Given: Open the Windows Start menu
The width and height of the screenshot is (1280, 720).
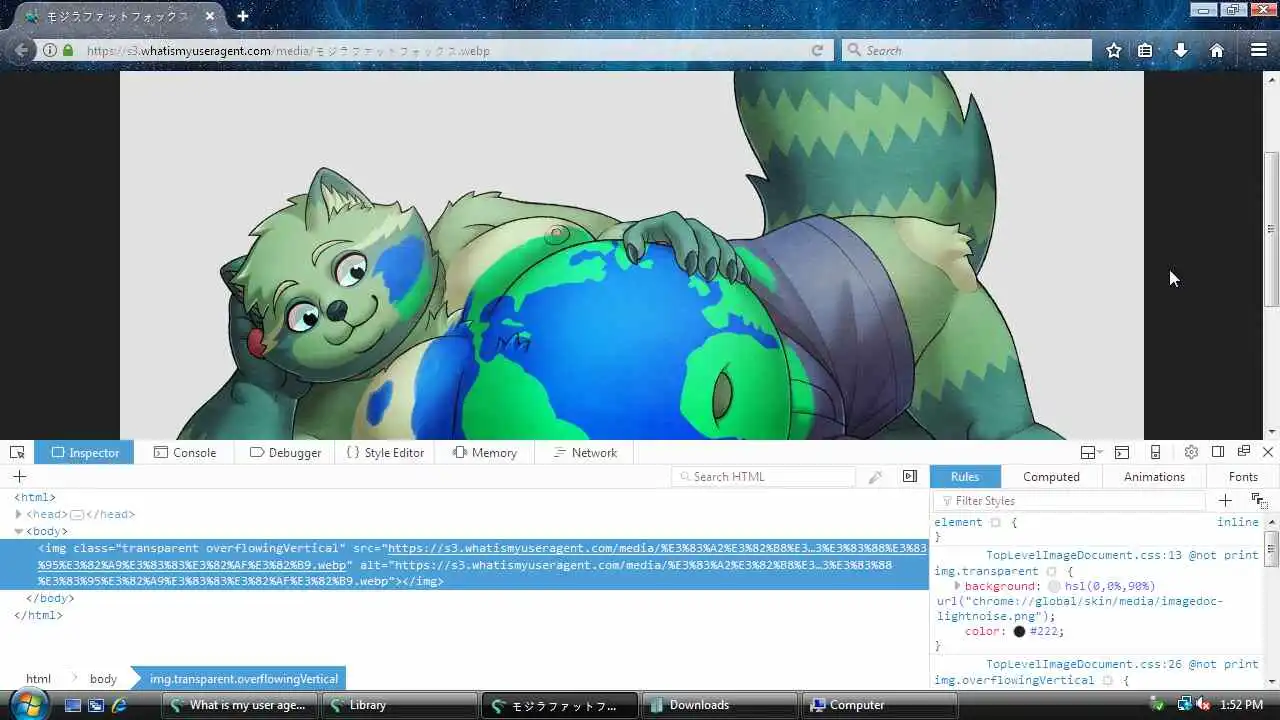Looking at the screenshot, I should [27, 704].
